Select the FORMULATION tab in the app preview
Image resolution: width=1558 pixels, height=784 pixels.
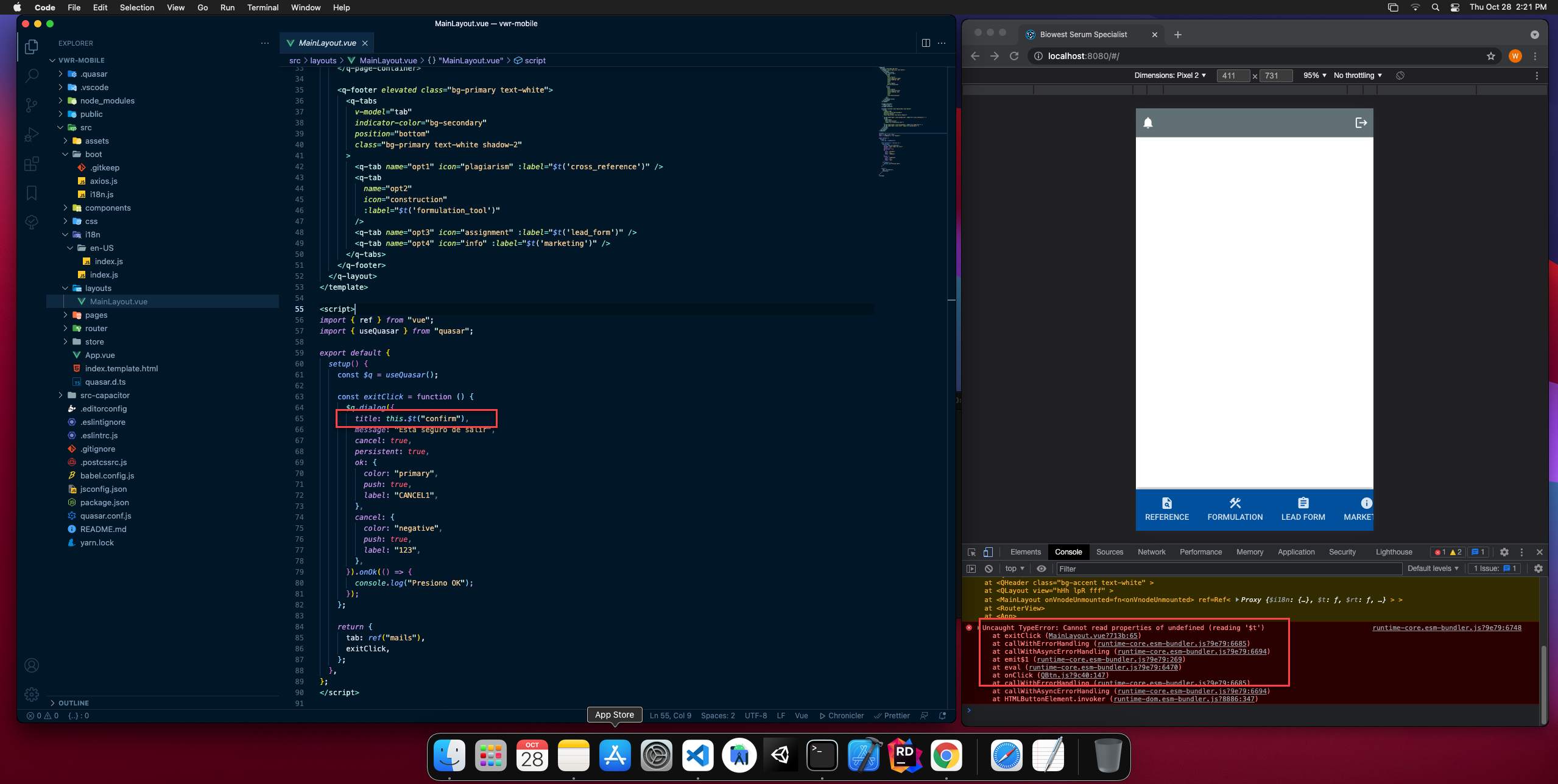(x=1234, y=509)
